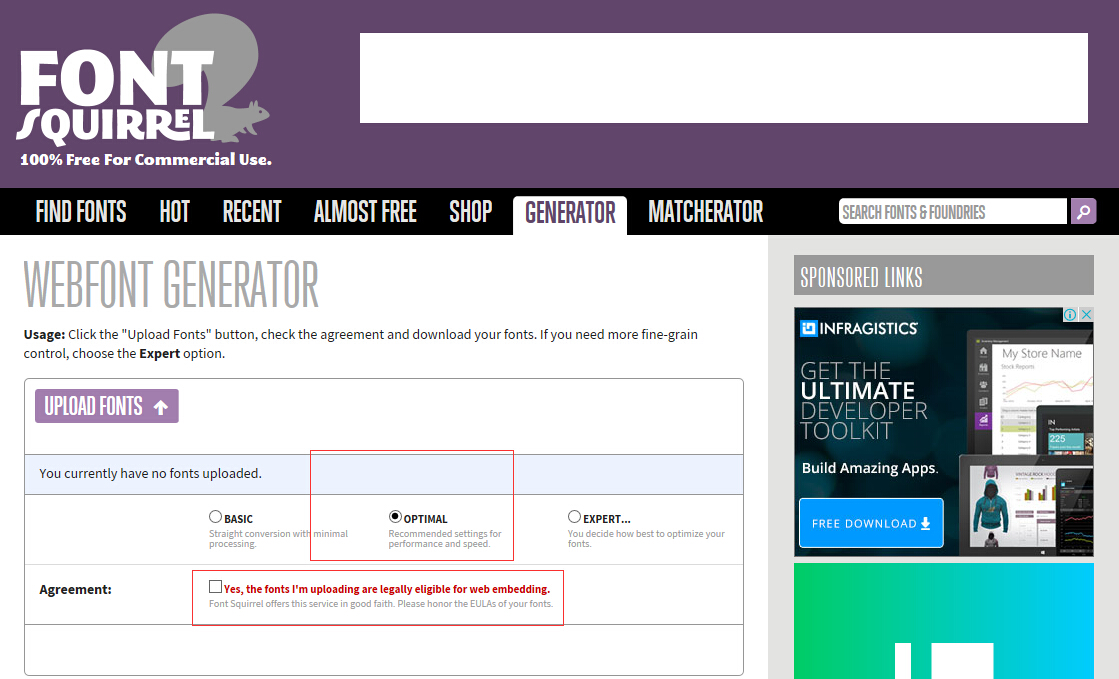Open the Find Fonts menu item
The height and width of the screenshot is (679, 1119).
[81, 212]
